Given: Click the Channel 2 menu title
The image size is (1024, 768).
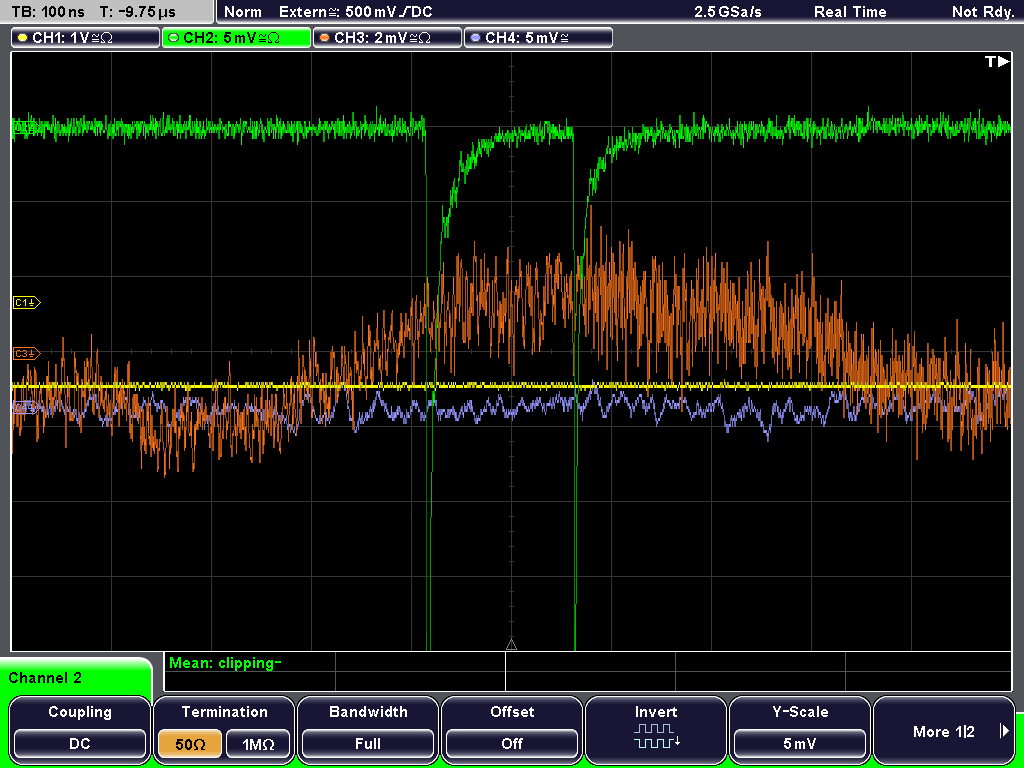Looking at the screenshot, I should coord(45,678).
